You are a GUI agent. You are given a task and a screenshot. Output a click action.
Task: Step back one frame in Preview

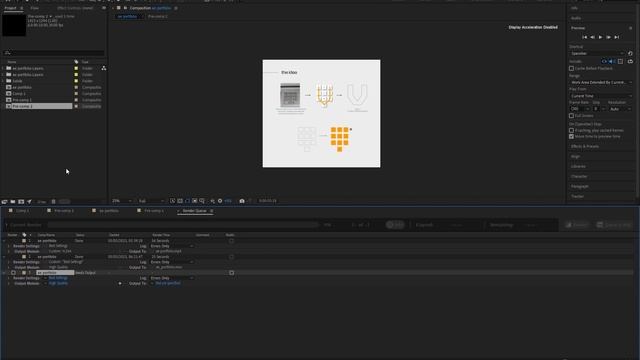[x=592, y=37]
